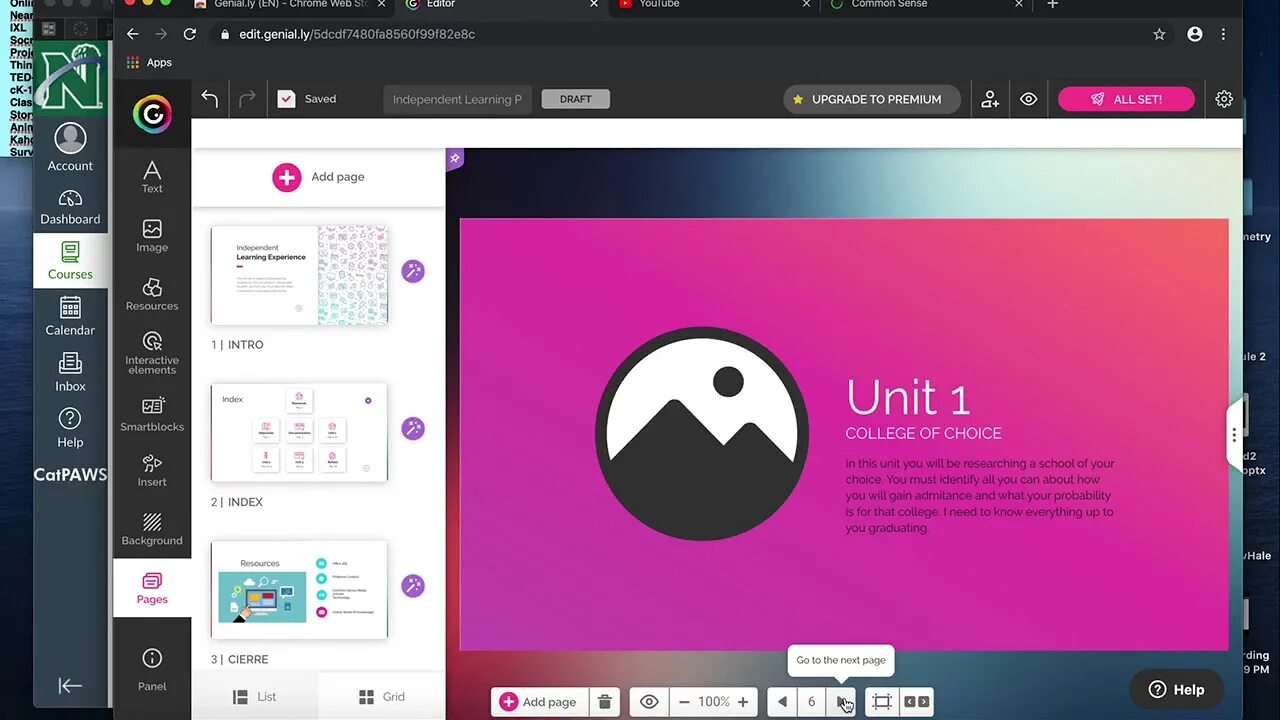
Task: Zoom in with the plus button
Action: pyautogui.click(x=743, y=702)
